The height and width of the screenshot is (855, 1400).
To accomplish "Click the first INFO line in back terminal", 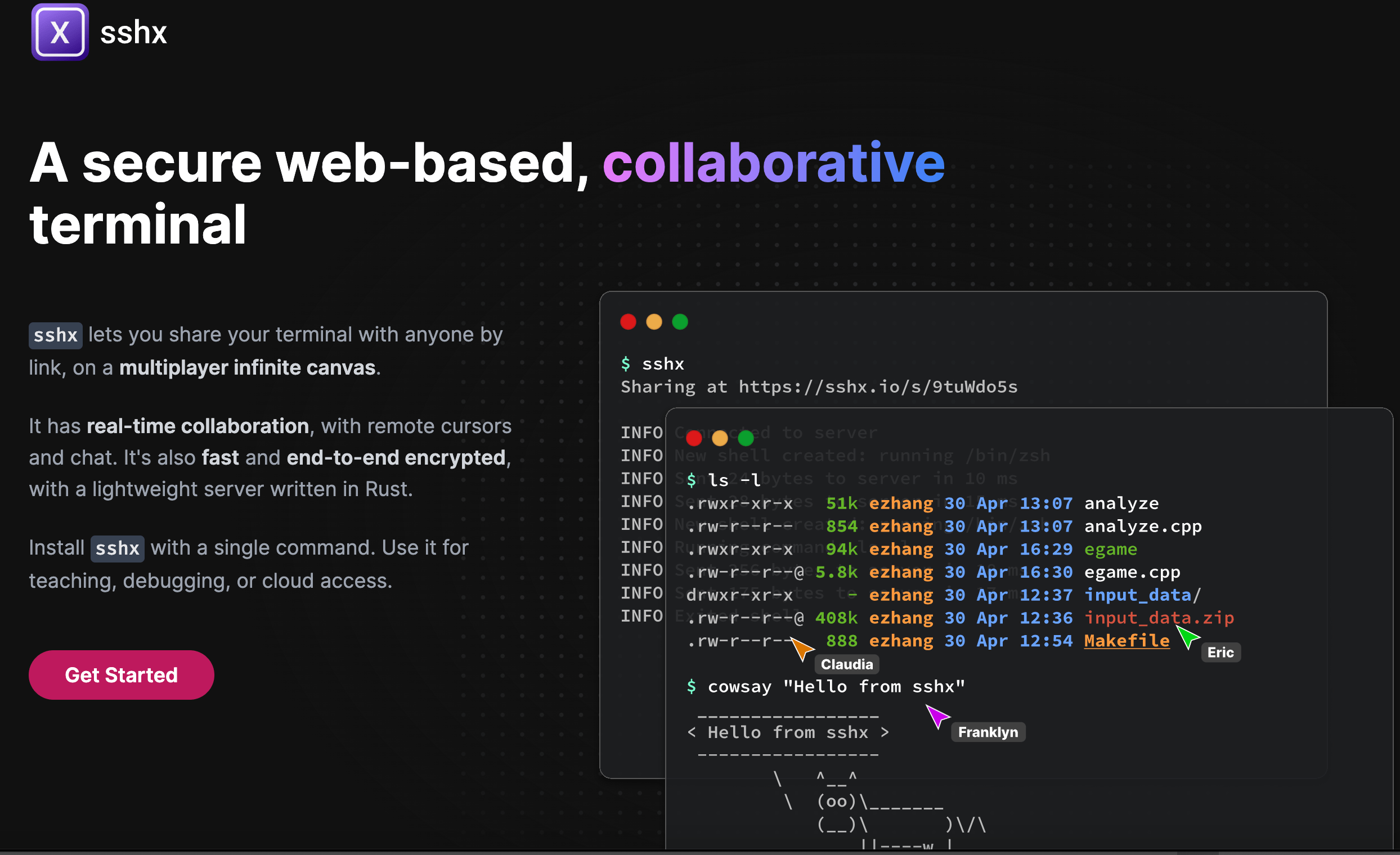I will pos(642,433).
